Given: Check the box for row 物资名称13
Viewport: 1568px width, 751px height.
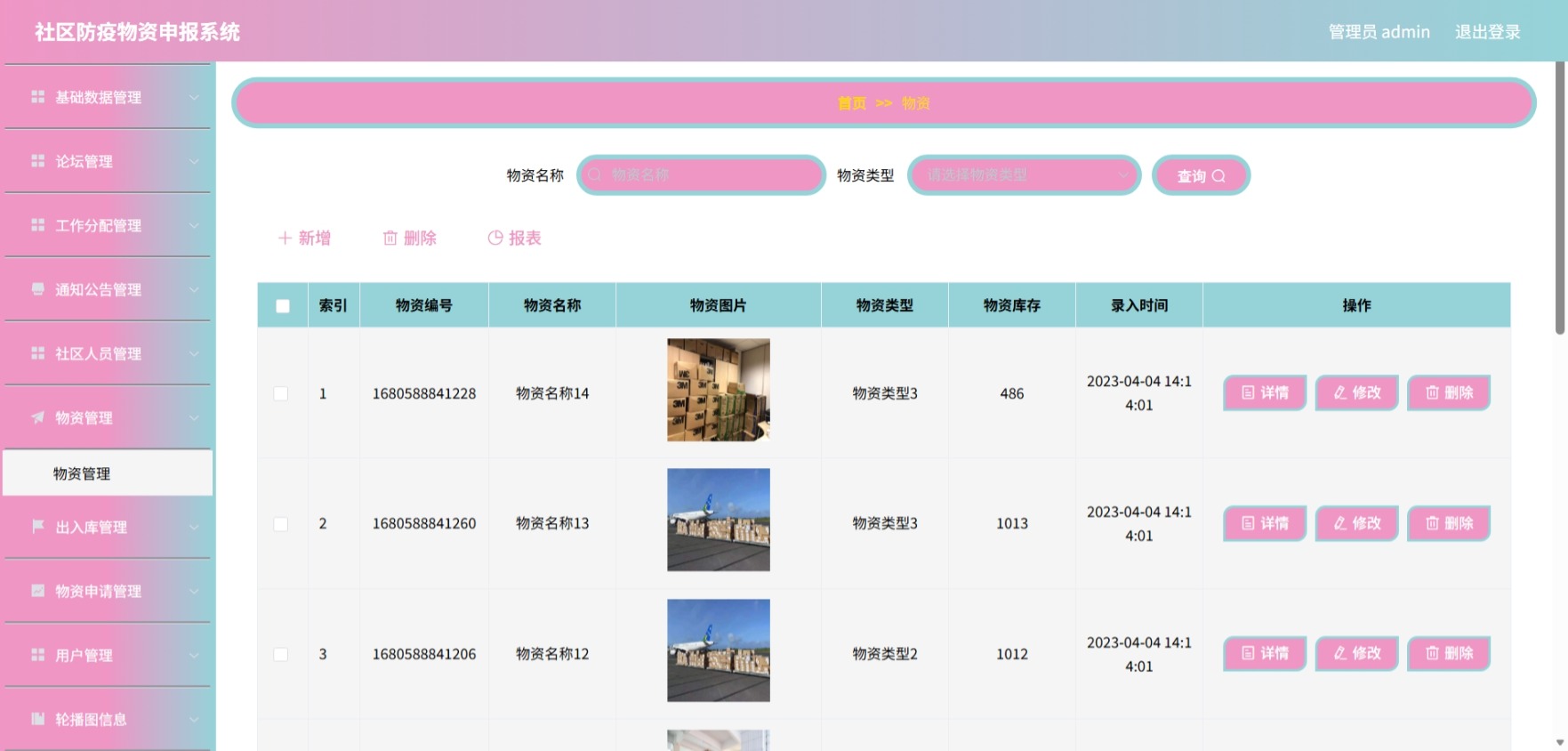Looking at the screenshot, I should pos(281,524).
